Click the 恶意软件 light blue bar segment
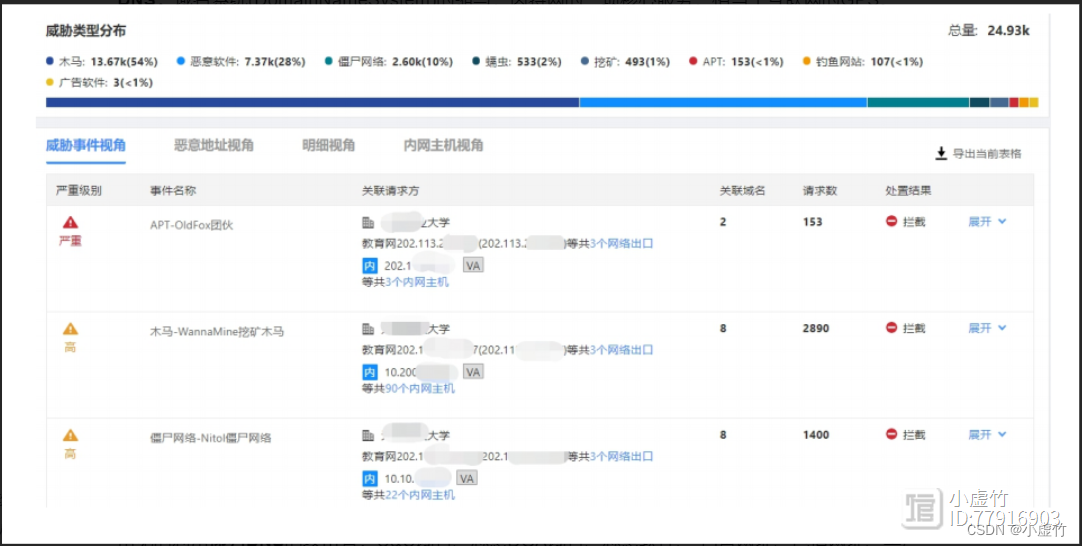The width and height of the screenshot is (1082, 546). coord(723,102)
